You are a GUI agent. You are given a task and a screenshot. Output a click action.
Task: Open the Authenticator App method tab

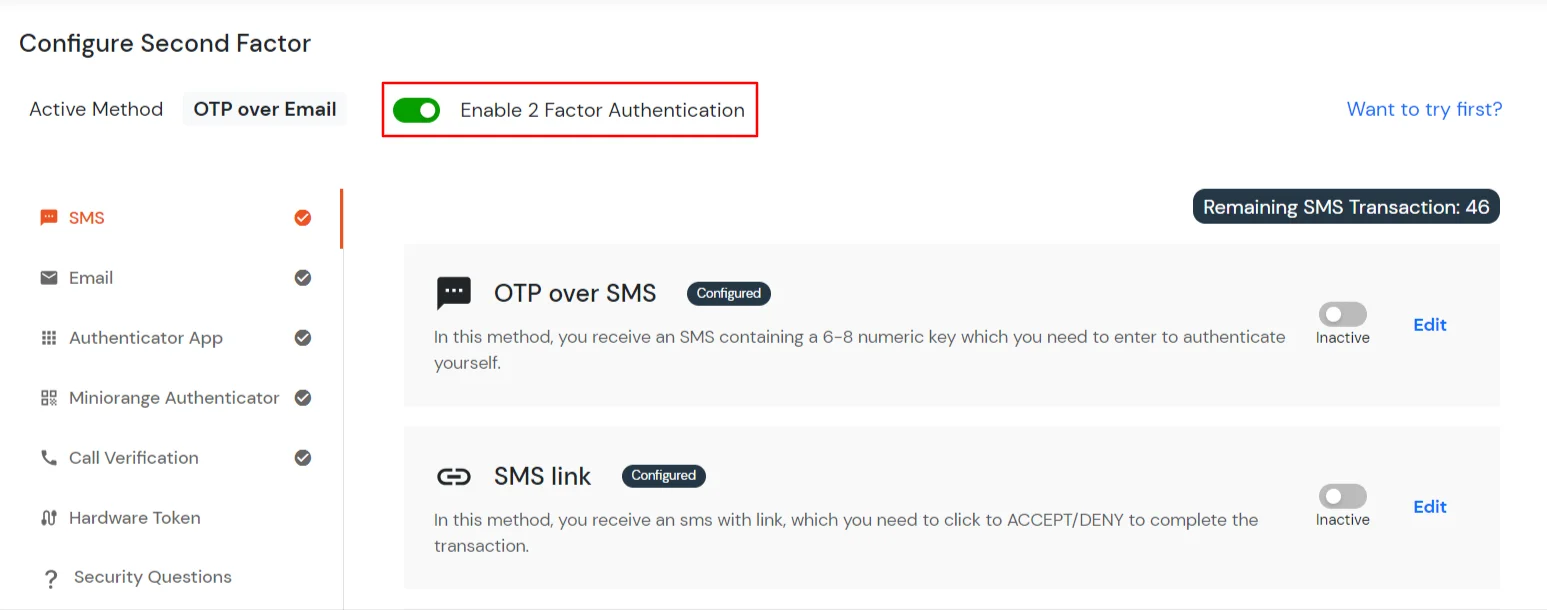146,338
